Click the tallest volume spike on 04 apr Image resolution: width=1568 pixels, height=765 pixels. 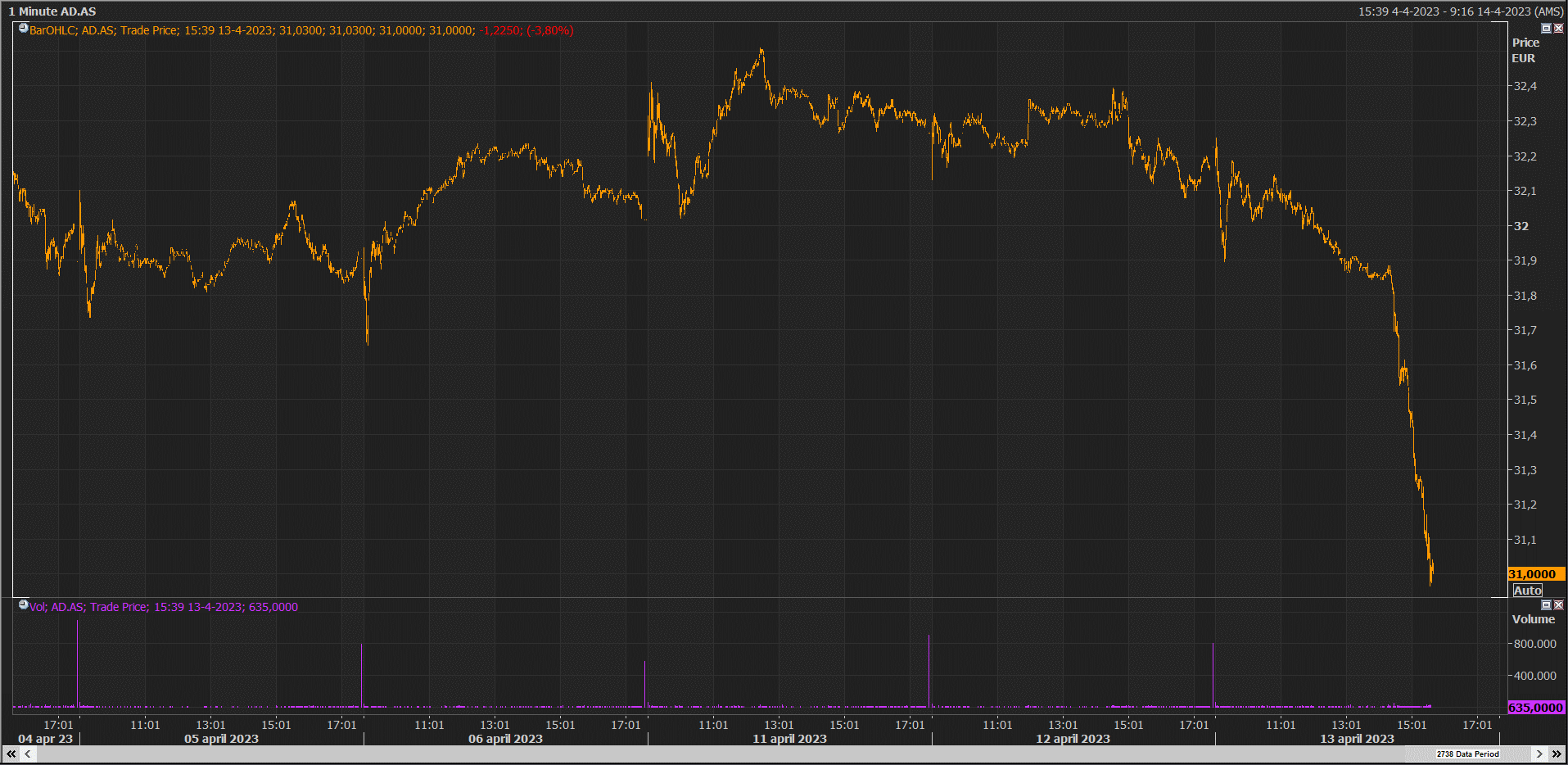click(78, 663)
